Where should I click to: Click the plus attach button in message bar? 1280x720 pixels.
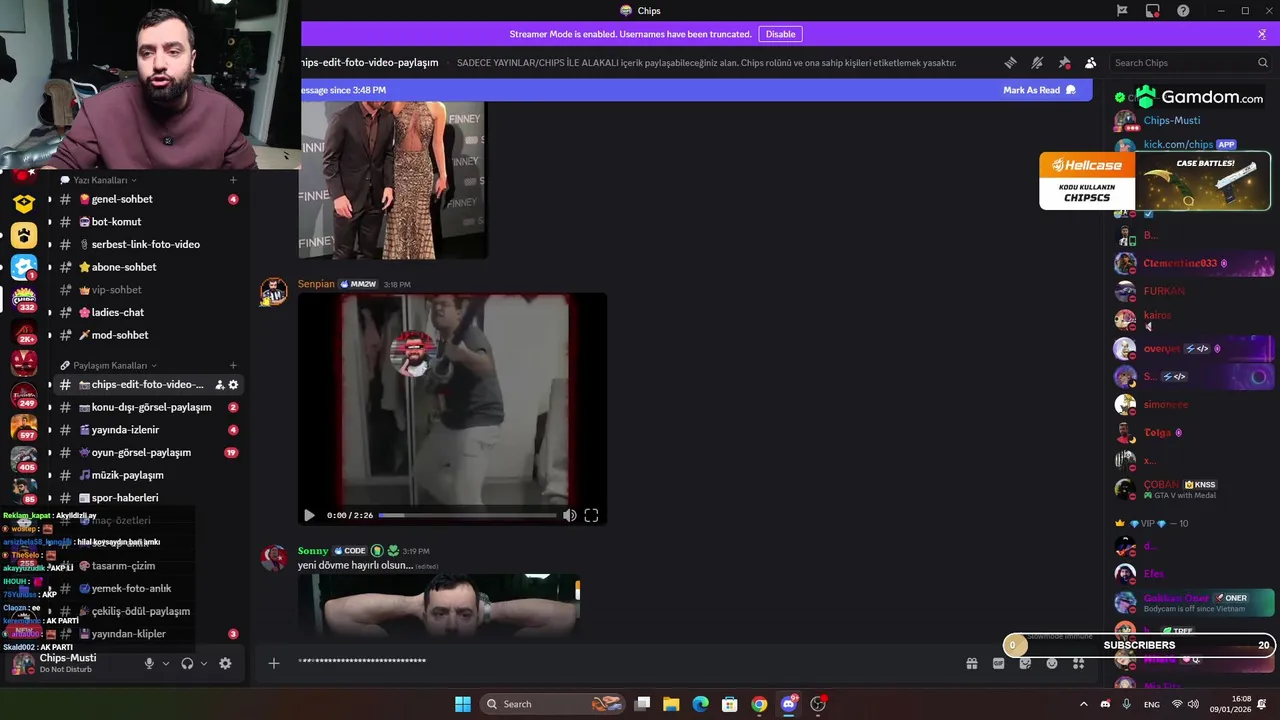(x=273, y=663)
